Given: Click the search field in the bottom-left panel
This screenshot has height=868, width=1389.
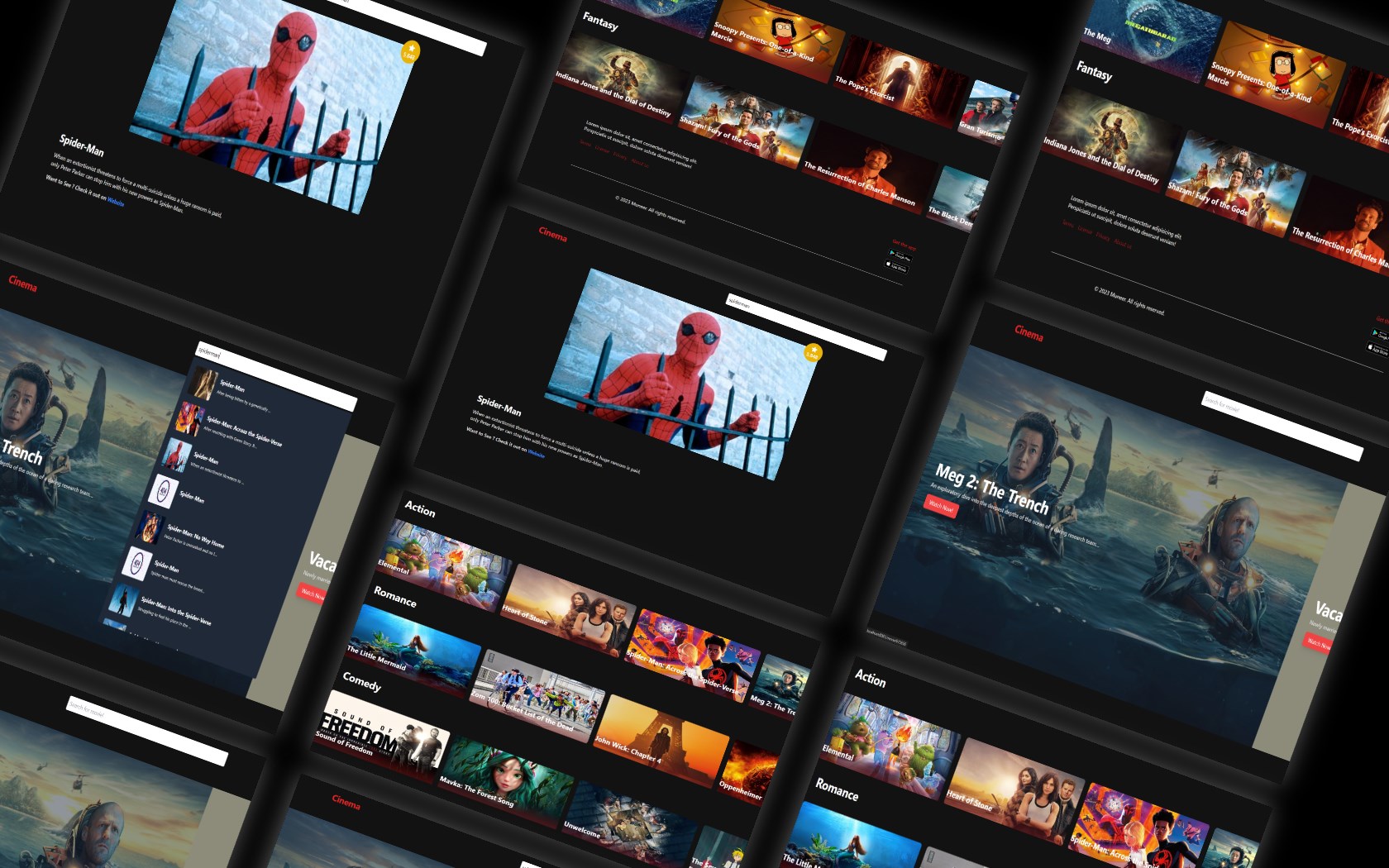Looking at the screenshot, I should 147,732.
